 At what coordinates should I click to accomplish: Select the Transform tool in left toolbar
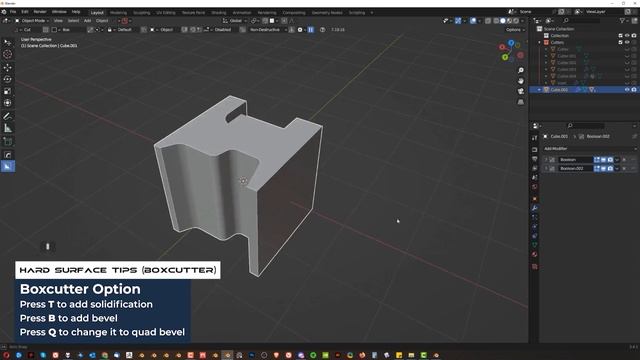point(7,103)
